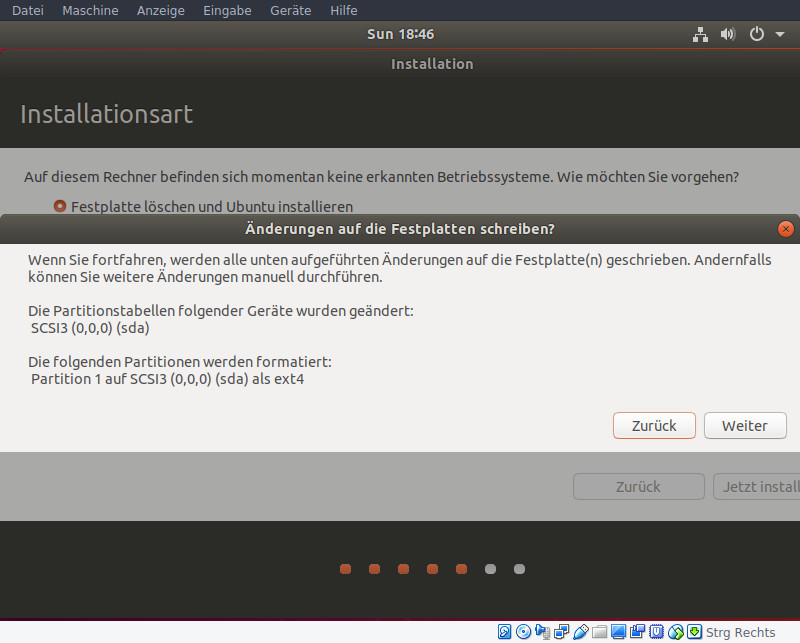Click the optical drive indicator icon
800x643 pixels.
point(523,632)
